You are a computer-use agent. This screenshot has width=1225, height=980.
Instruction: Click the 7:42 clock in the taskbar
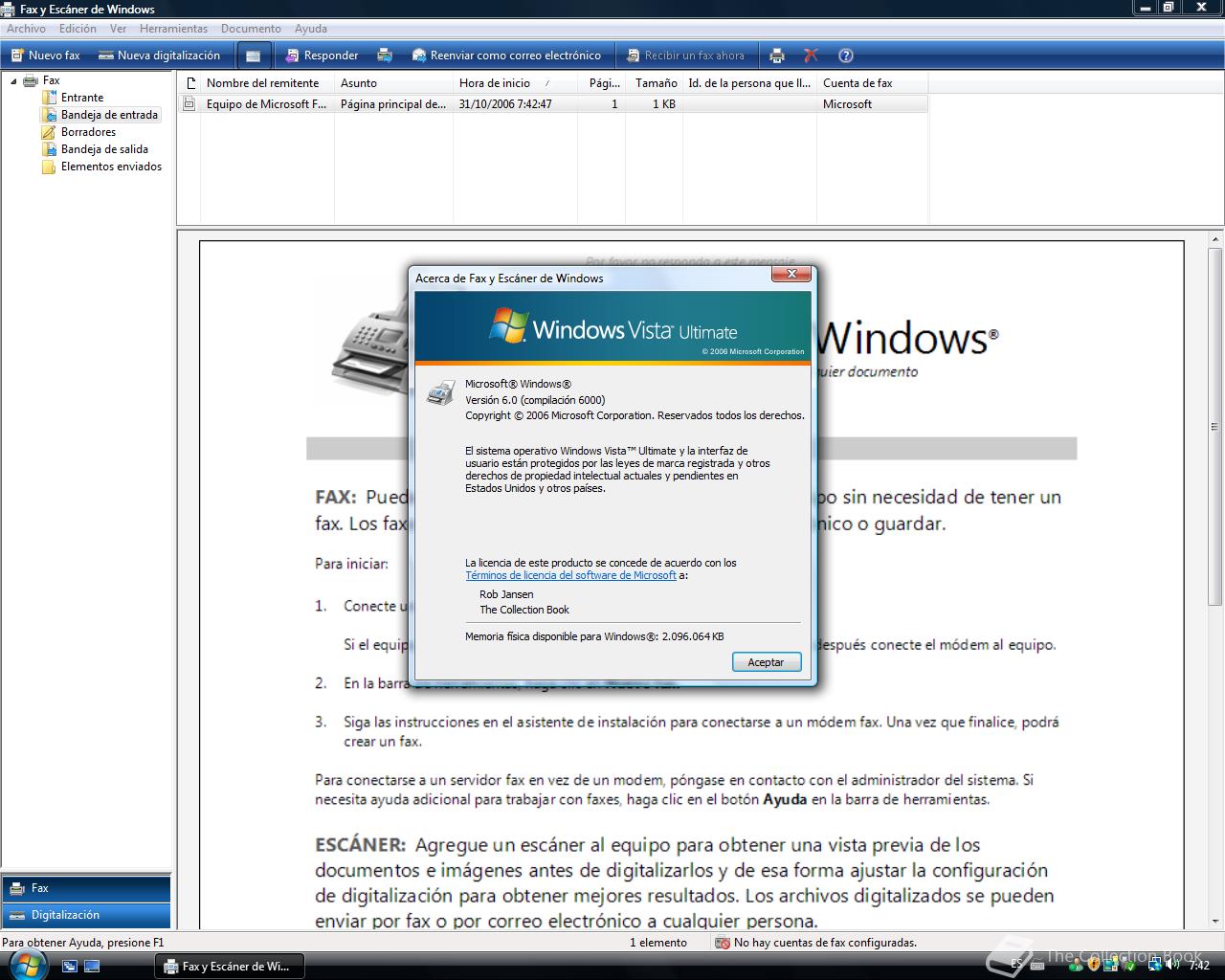pyautogui.click(x=1199, y=966)
